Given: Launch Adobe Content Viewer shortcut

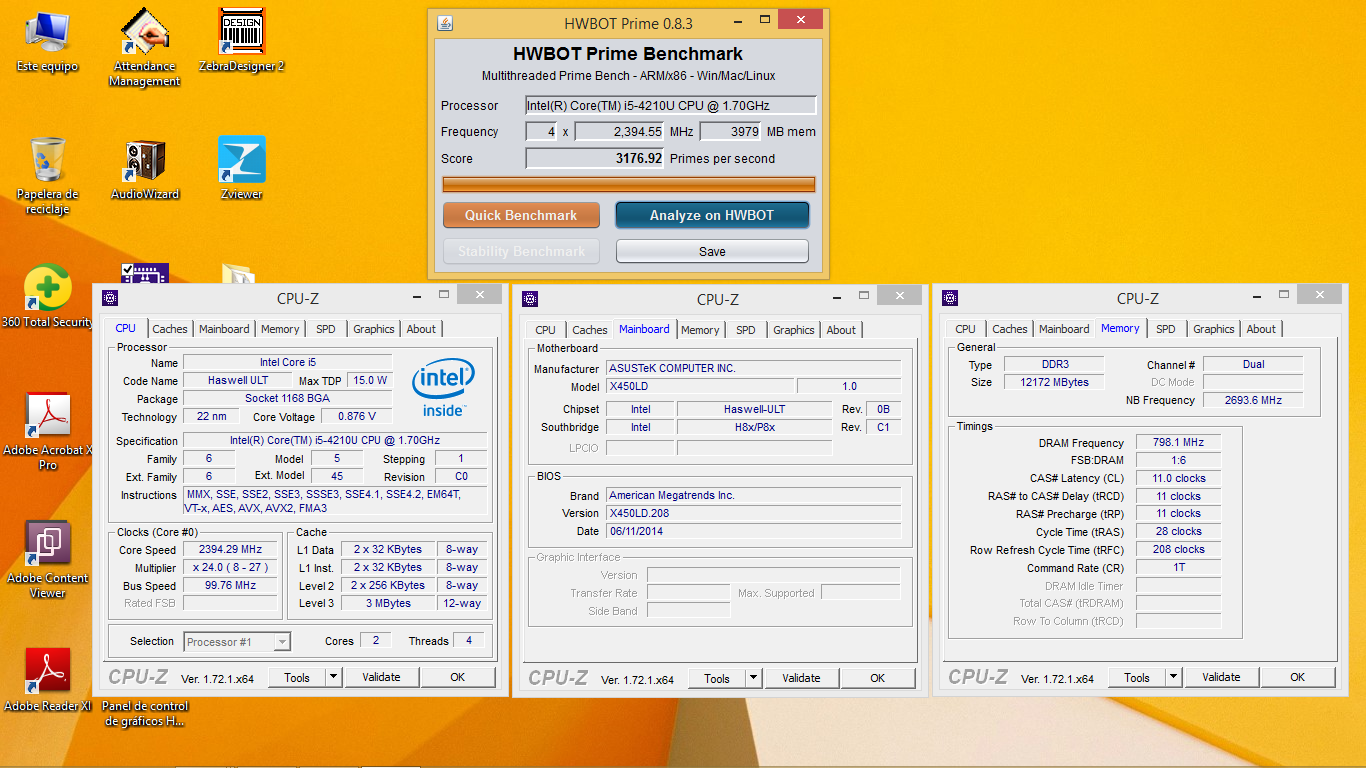Looking at the screenshot, I should [x=47, y=560].
